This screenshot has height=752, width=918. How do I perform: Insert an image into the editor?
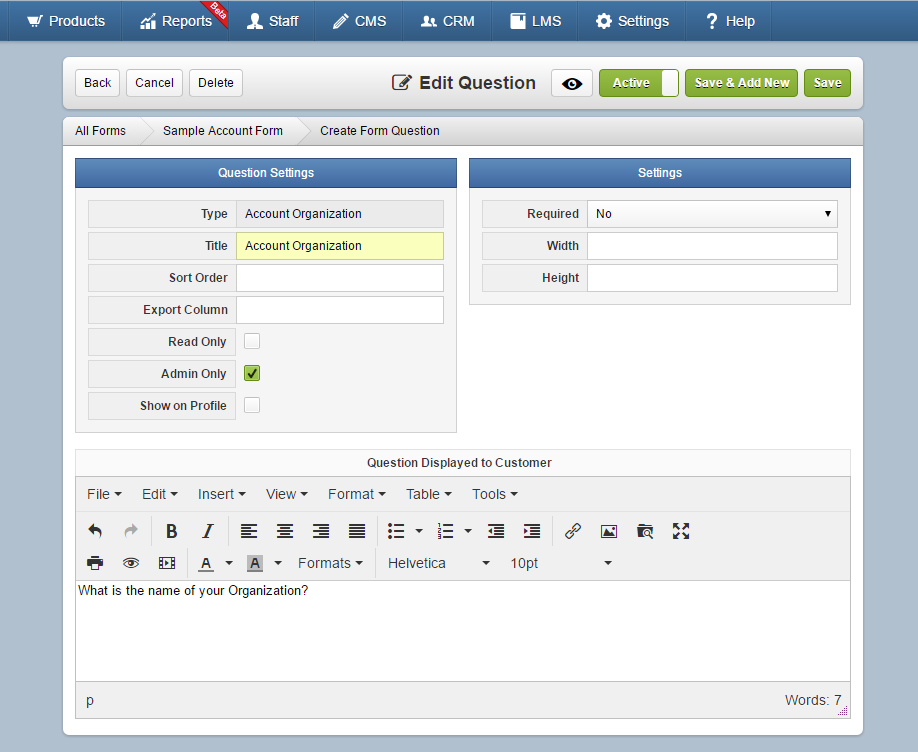609,531
